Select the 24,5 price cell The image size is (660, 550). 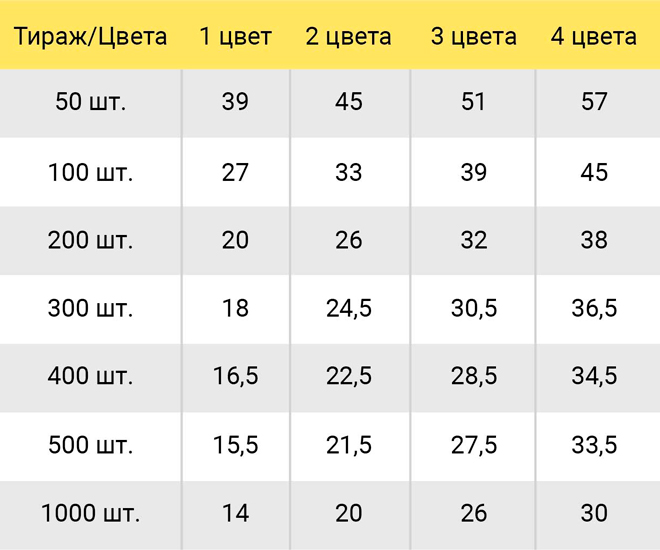point(349,308)
